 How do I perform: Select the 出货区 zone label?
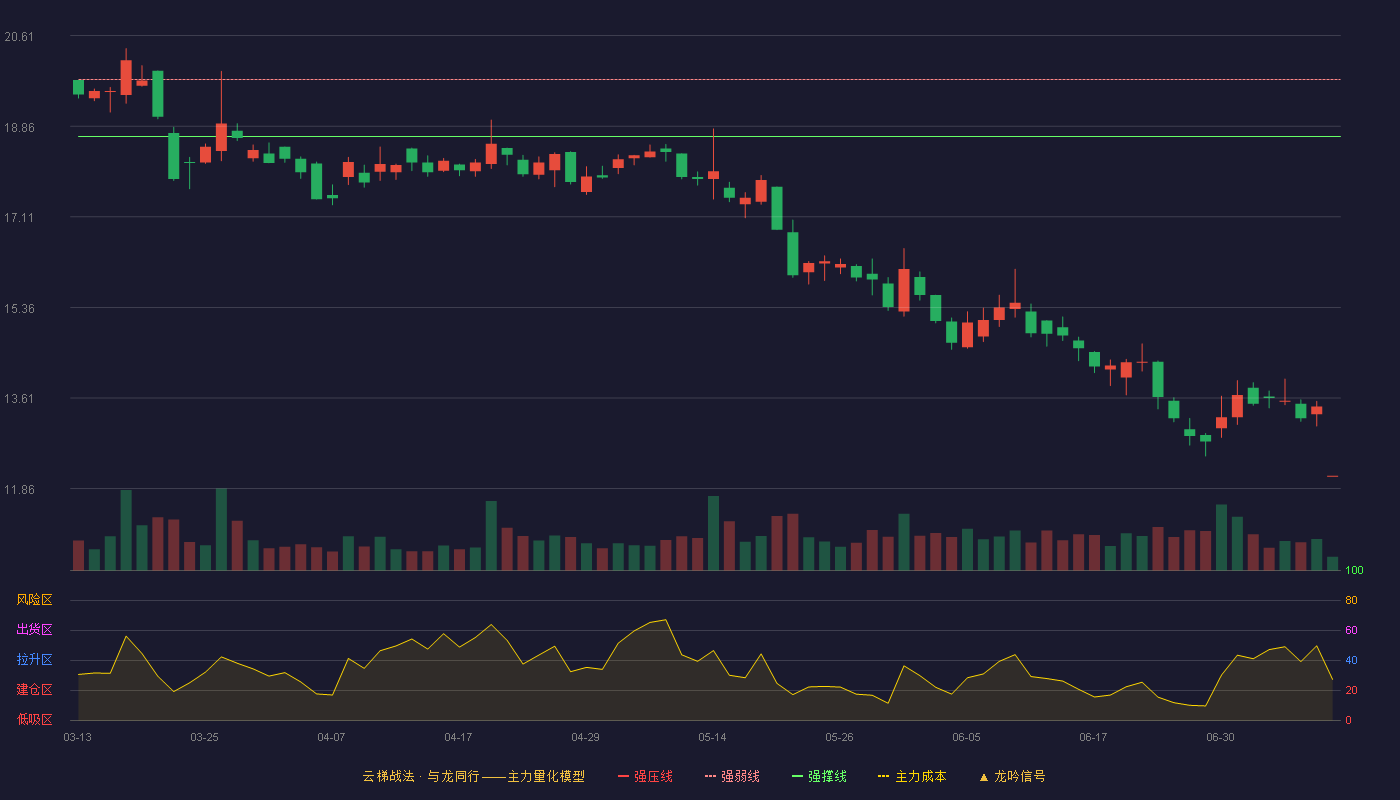click(34, 630)
